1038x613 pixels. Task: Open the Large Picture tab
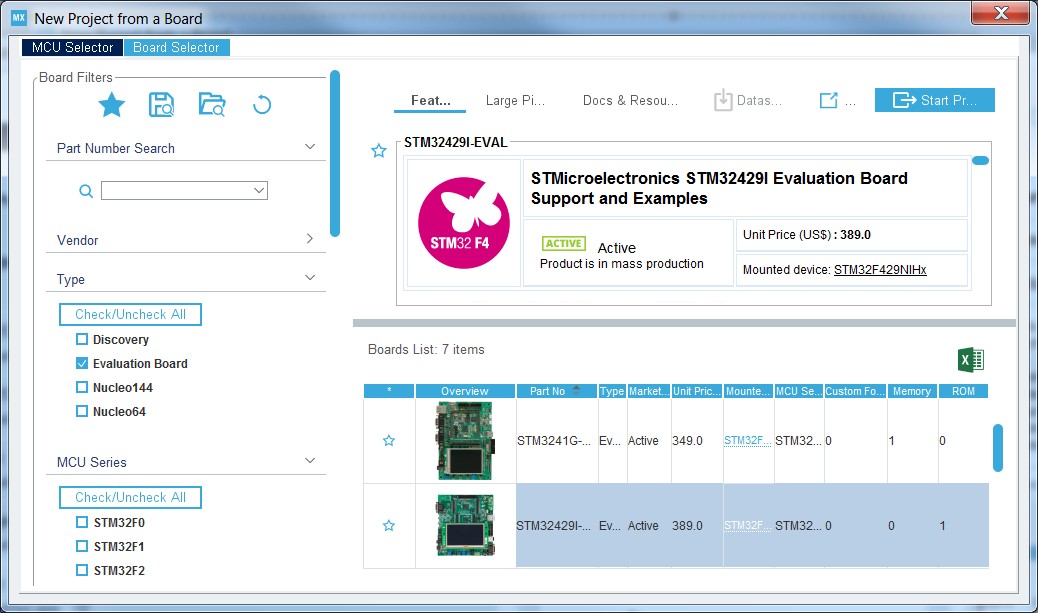(x=515, y=101)
